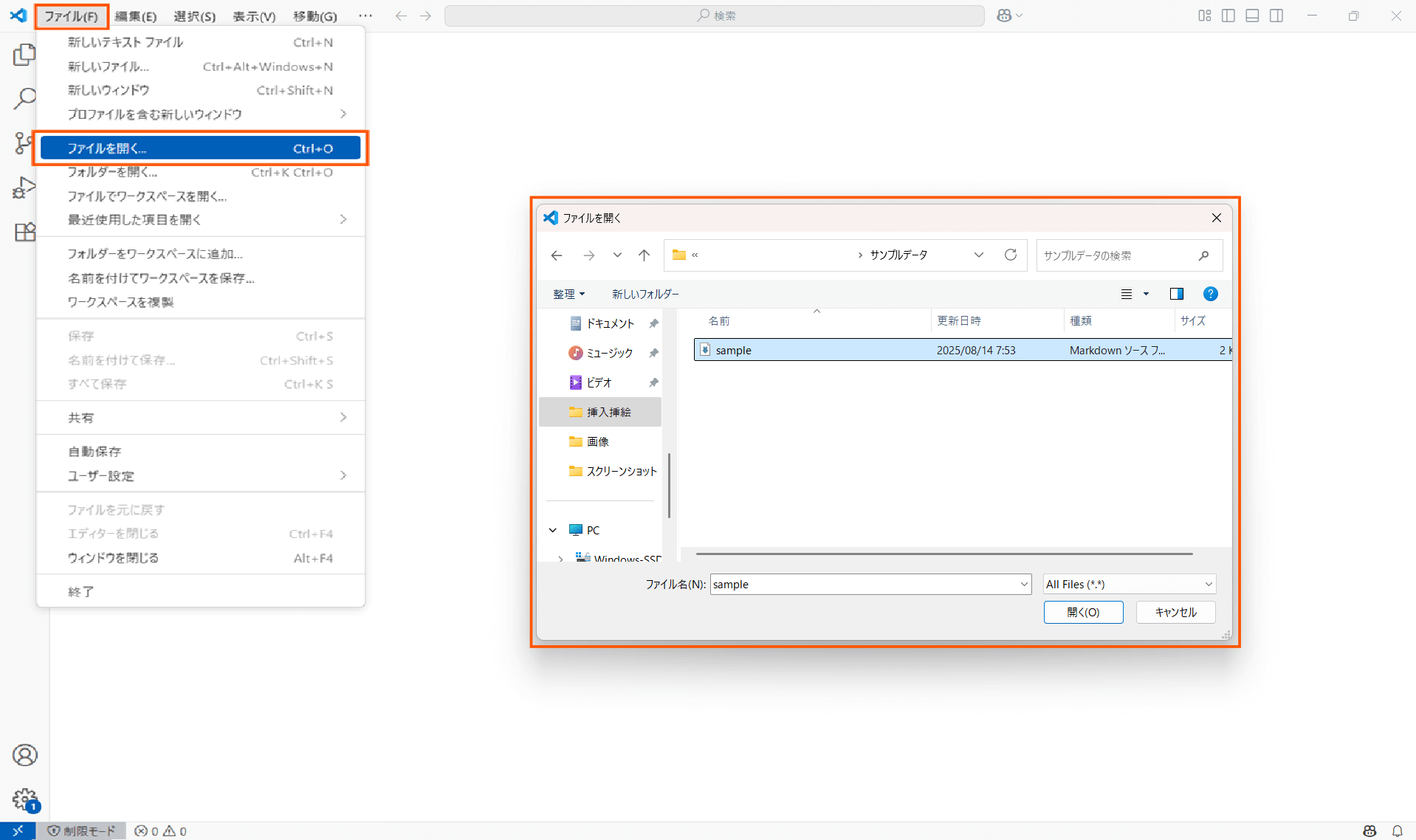Click the up-folder arrow in the file dialog

click(644, 255)
